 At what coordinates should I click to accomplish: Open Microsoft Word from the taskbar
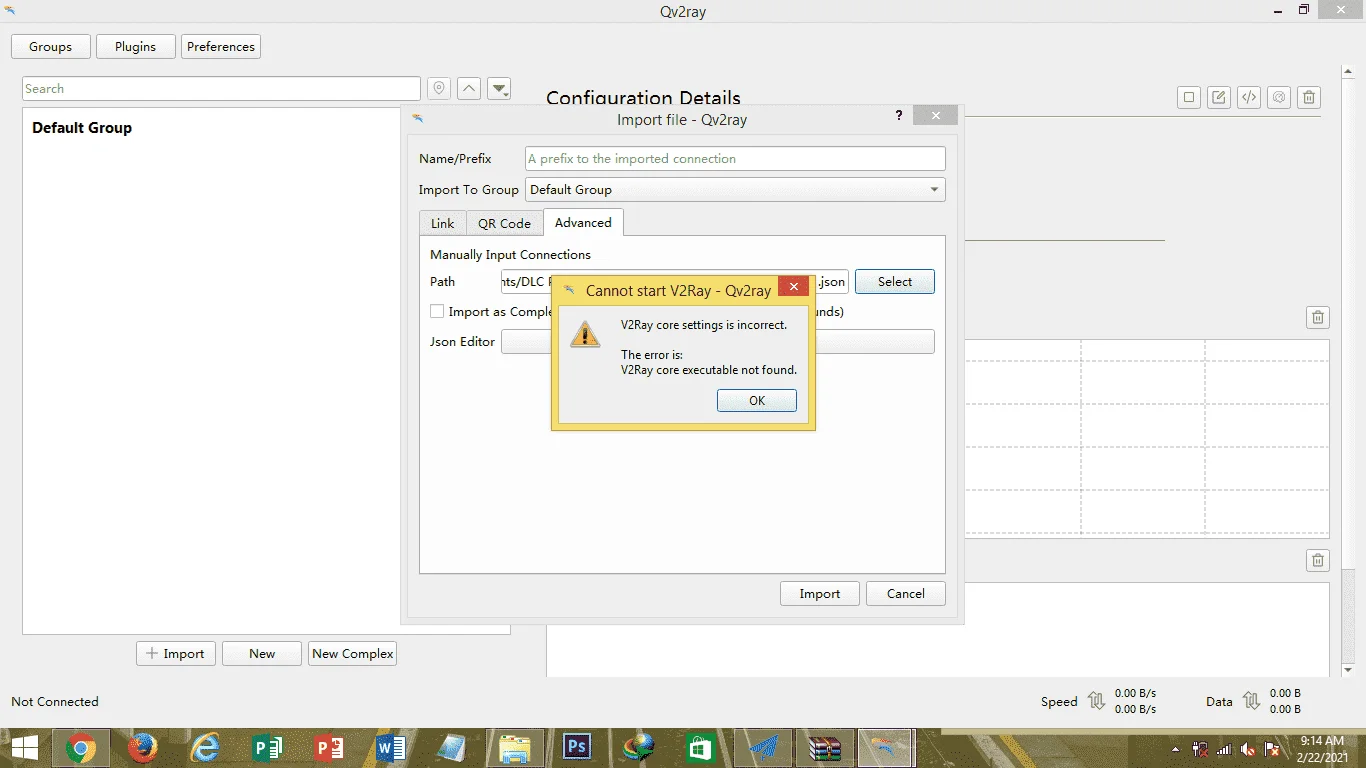pyautogui.click(x=391, y=748)
